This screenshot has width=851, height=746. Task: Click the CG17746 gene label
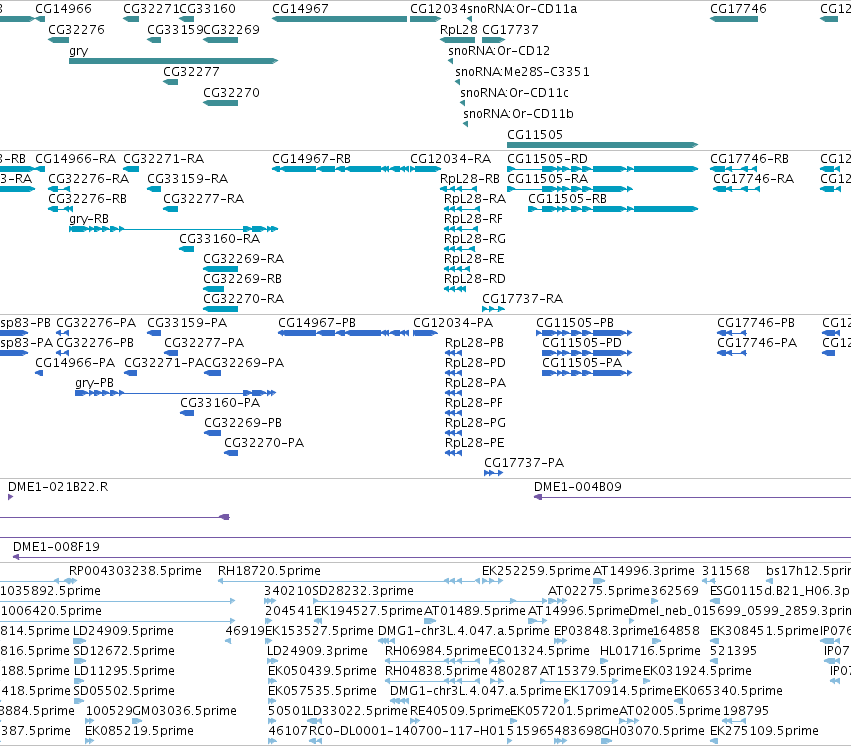pos(738,9)
